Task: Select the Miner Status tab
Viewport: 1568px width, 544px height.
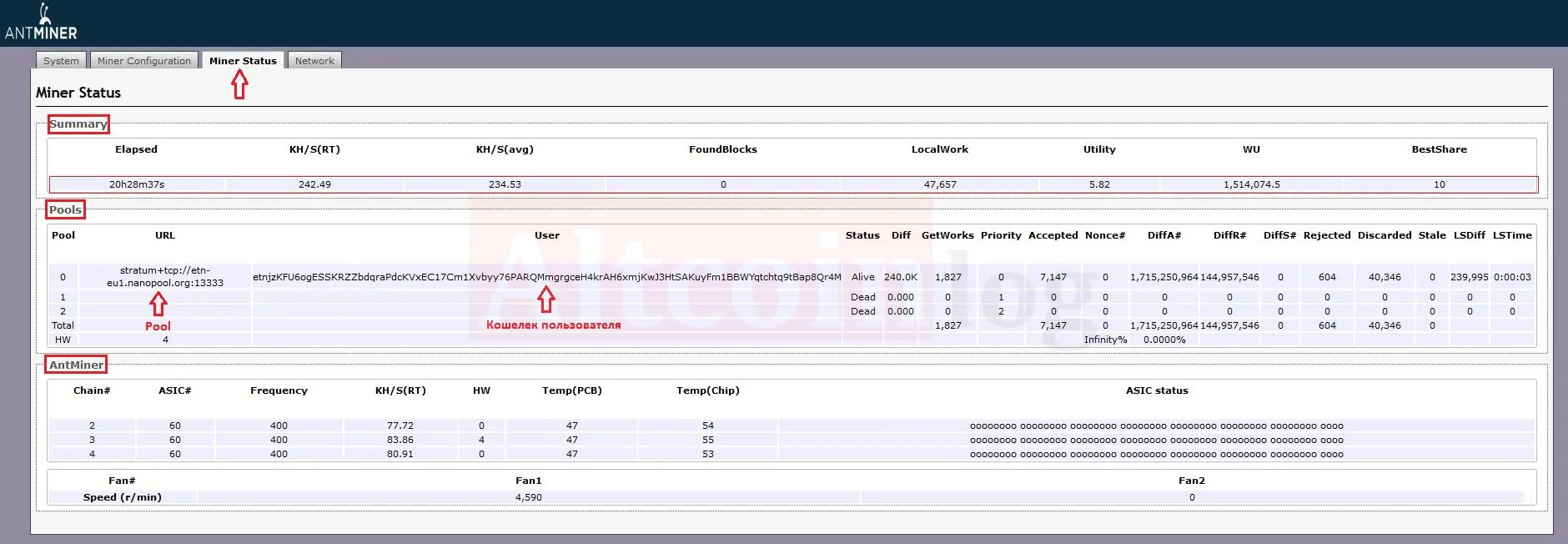Action: (x=243, y=60)
